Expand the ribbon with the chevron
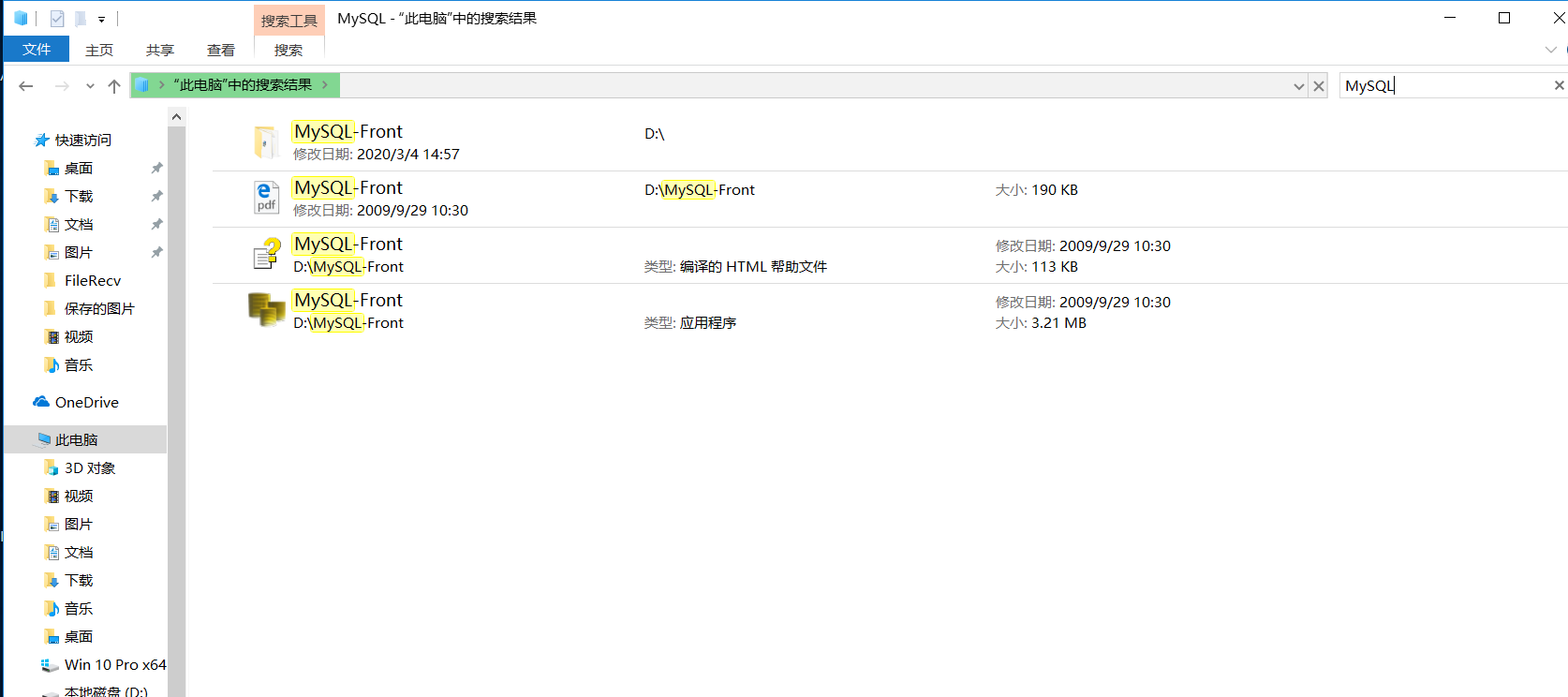 [x=1551, y=50]
